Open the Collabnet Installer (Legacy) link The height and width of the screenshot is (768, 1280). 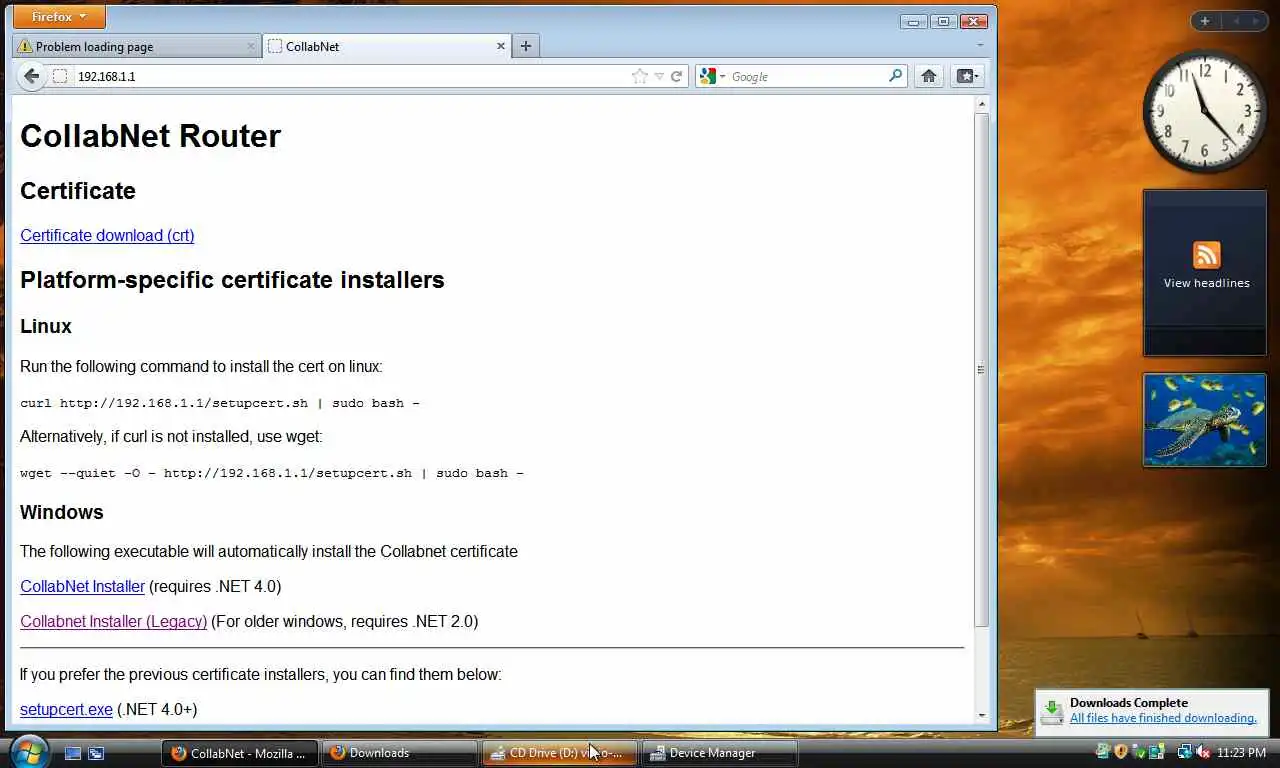(113, 621)
